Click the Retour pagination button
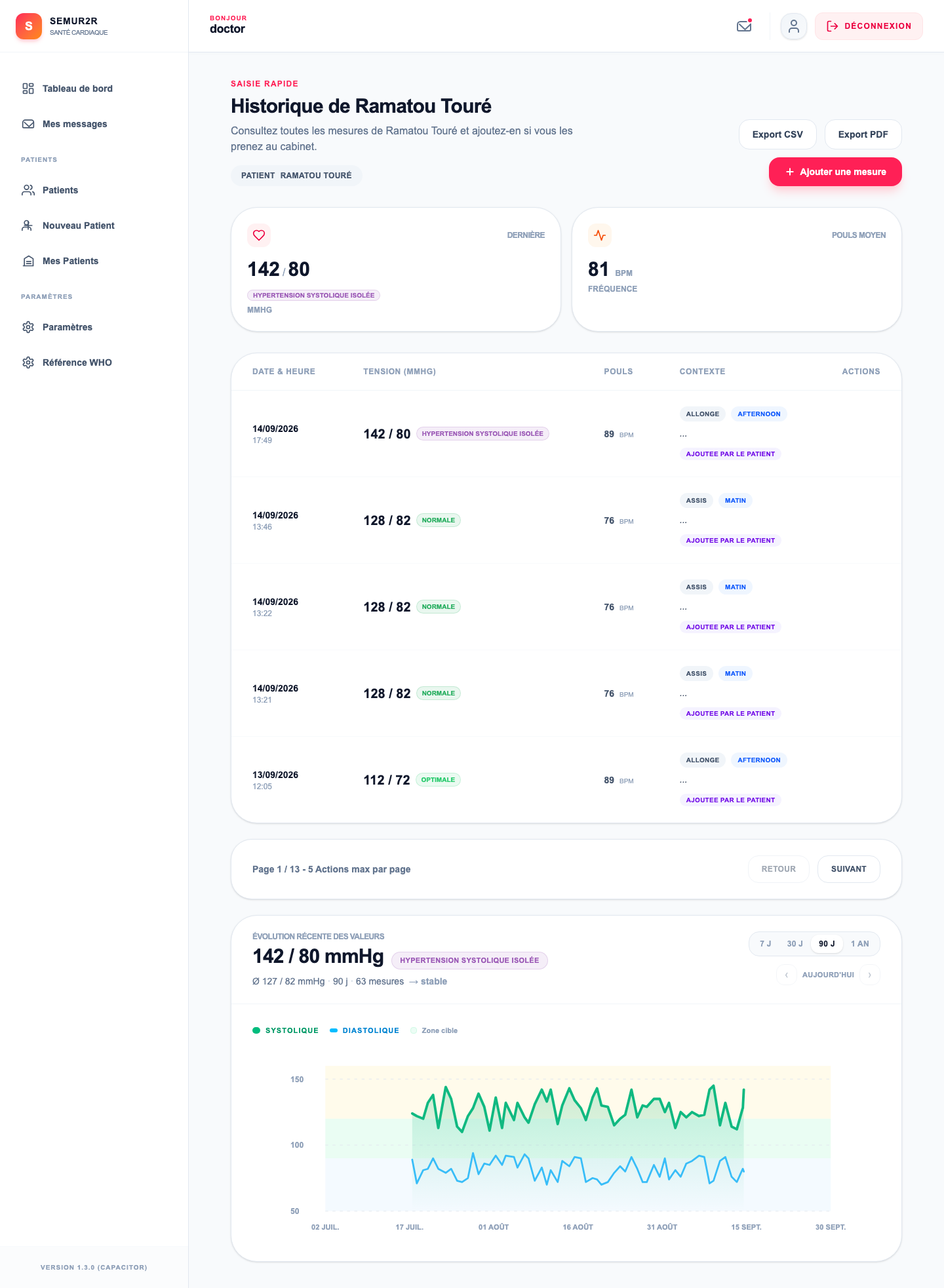This screenshot has width=944, height=1288. 778,869
